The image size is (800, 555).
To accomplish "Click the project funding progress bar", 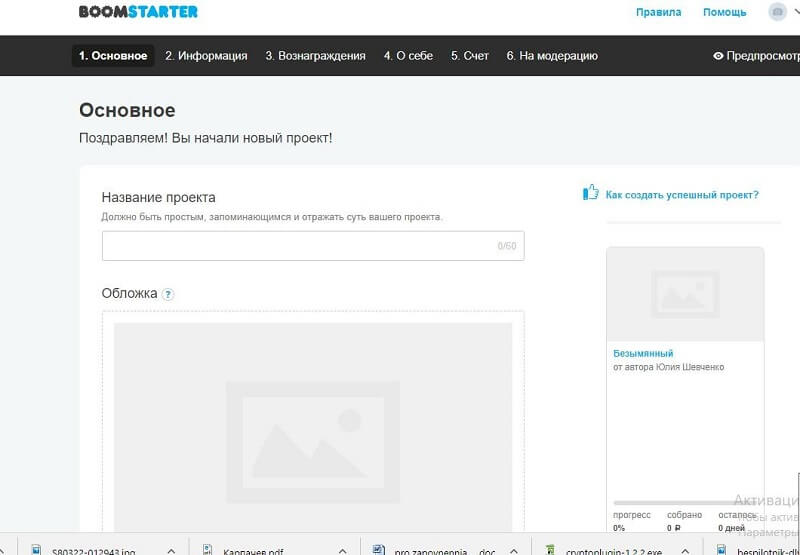I will point(685,502).
